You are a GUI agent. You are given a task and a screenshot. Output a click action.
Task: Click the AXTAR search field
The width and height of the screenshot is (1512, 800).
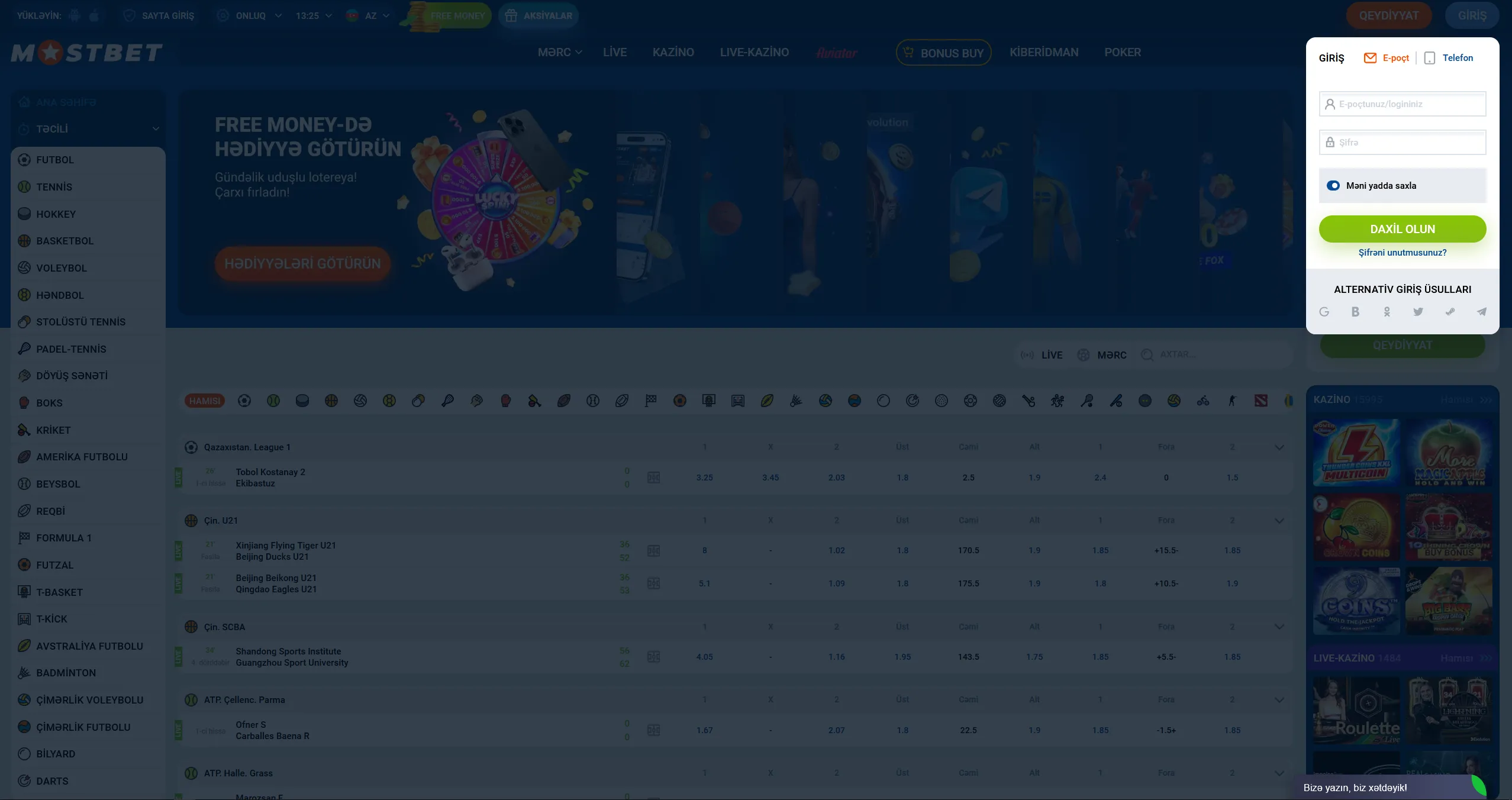pyautogui.click(x=1213, y=354)
